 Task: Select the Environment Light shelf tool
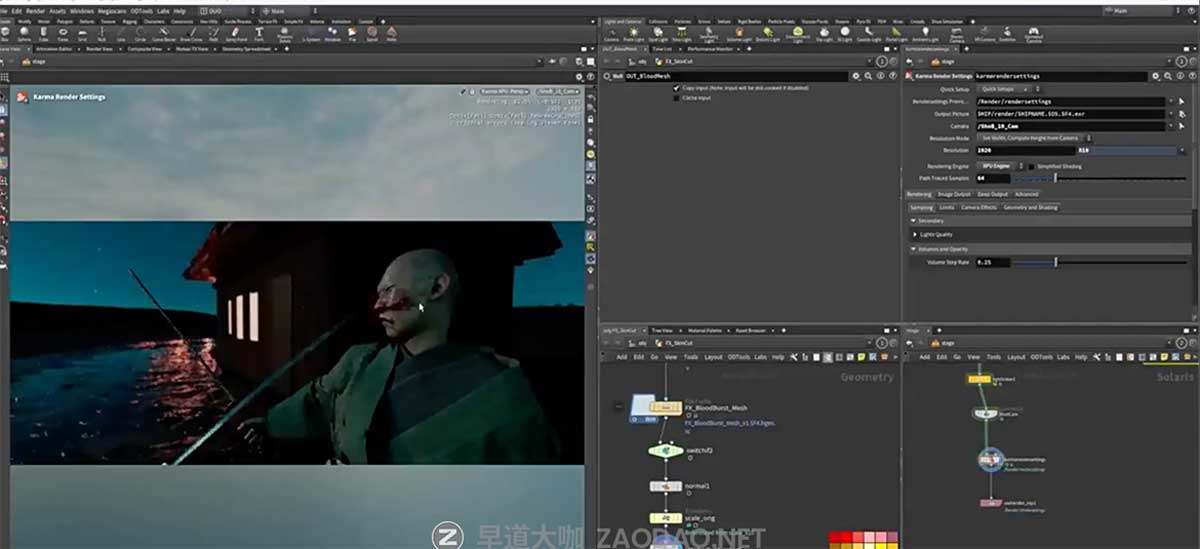point(797,36)
